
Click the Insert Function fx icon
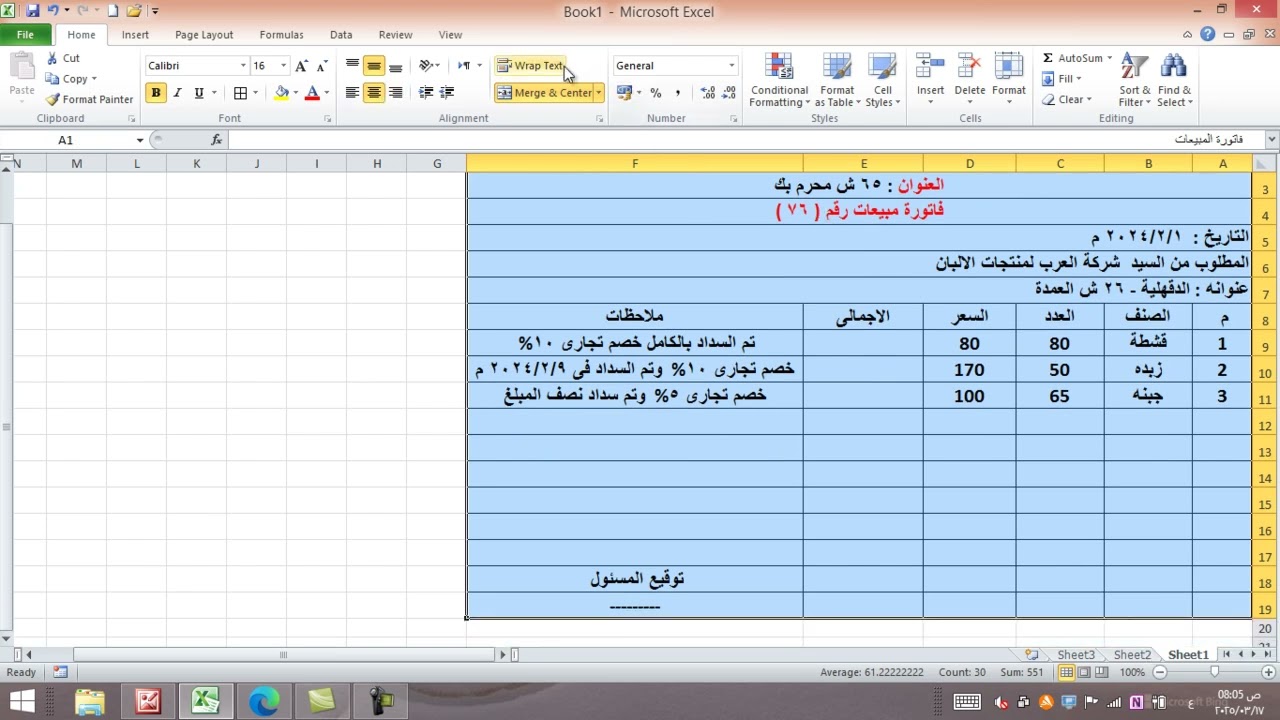click(x=217, y=140)
